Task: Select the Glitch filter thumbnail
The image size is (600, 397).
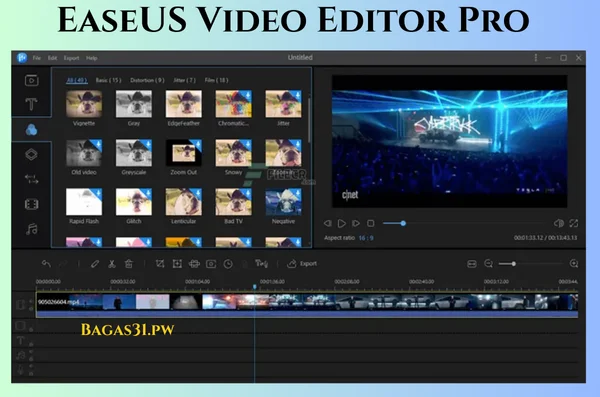Action: 134,202
